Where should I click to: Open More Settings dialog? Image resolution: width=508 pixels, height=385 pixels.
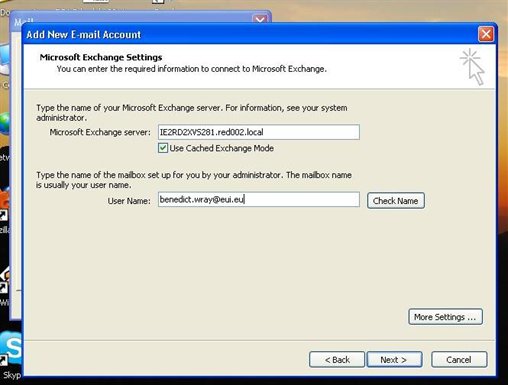coord(445,317)
